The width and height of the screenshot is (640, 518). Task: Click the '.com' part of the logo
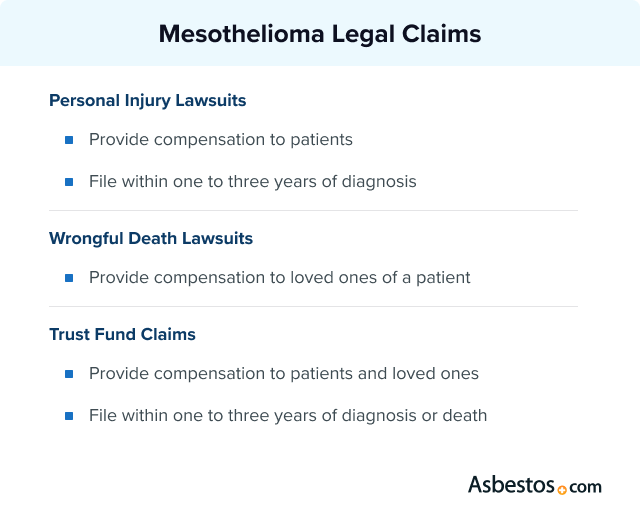(585, 487)
